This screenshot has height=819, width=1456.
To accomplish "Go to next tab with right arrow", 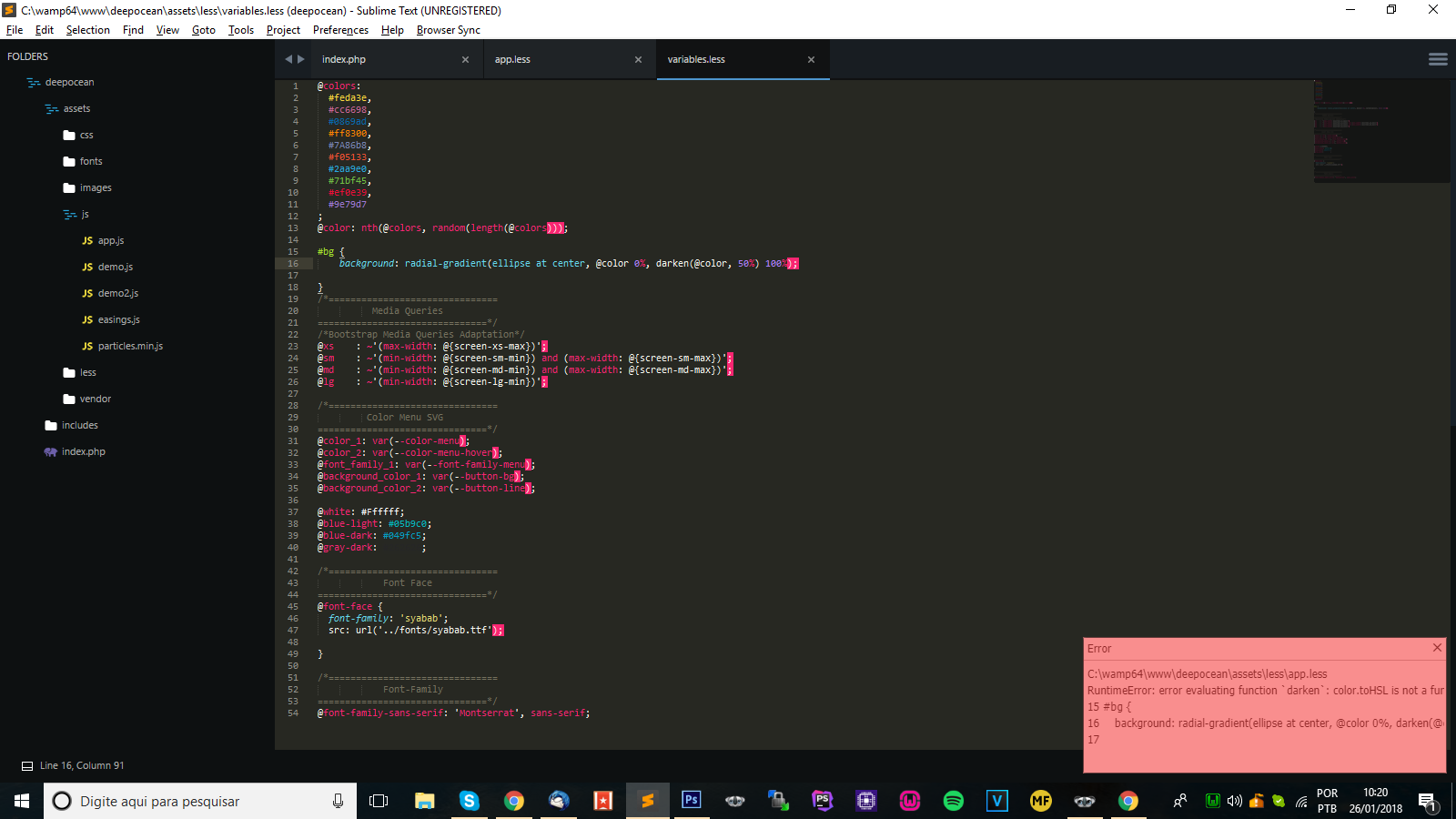I will coord(301,60).
